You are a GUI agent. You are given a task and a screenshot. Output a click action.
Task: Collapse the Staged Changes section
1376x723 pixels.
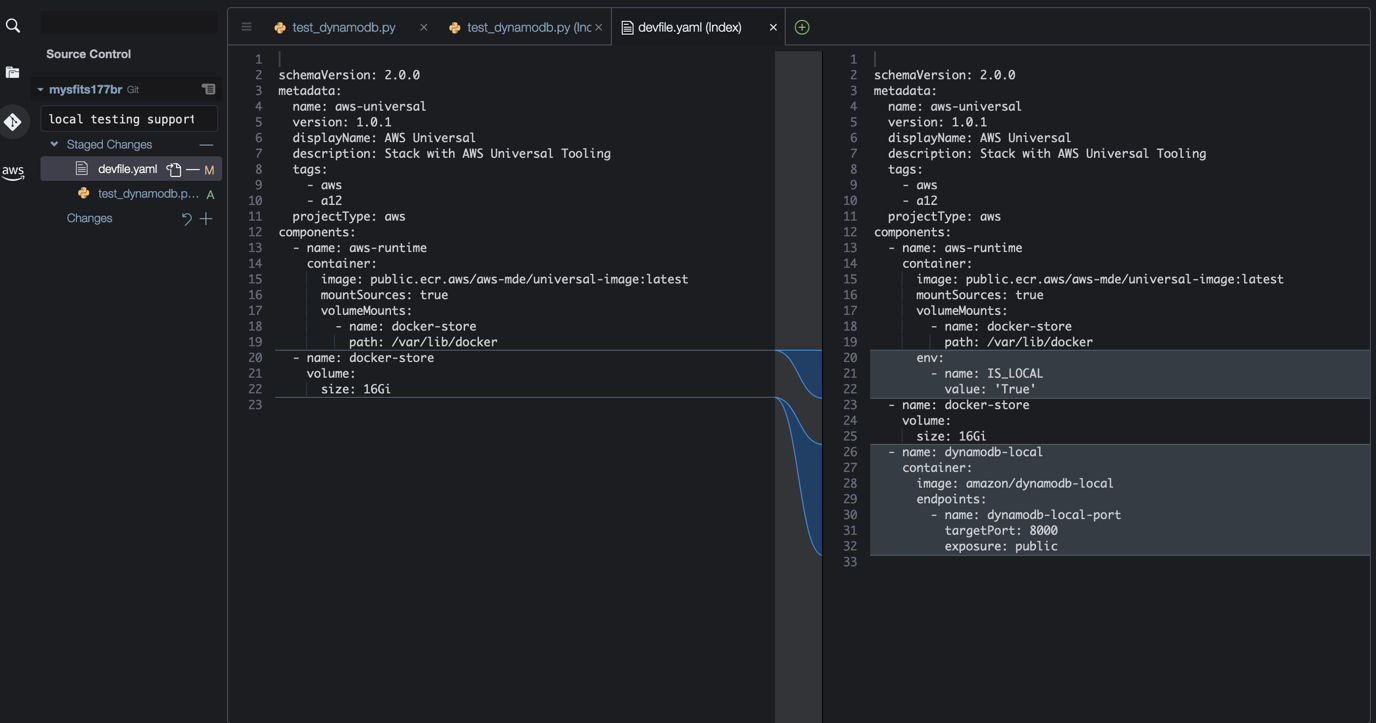(x=55, y=143)
